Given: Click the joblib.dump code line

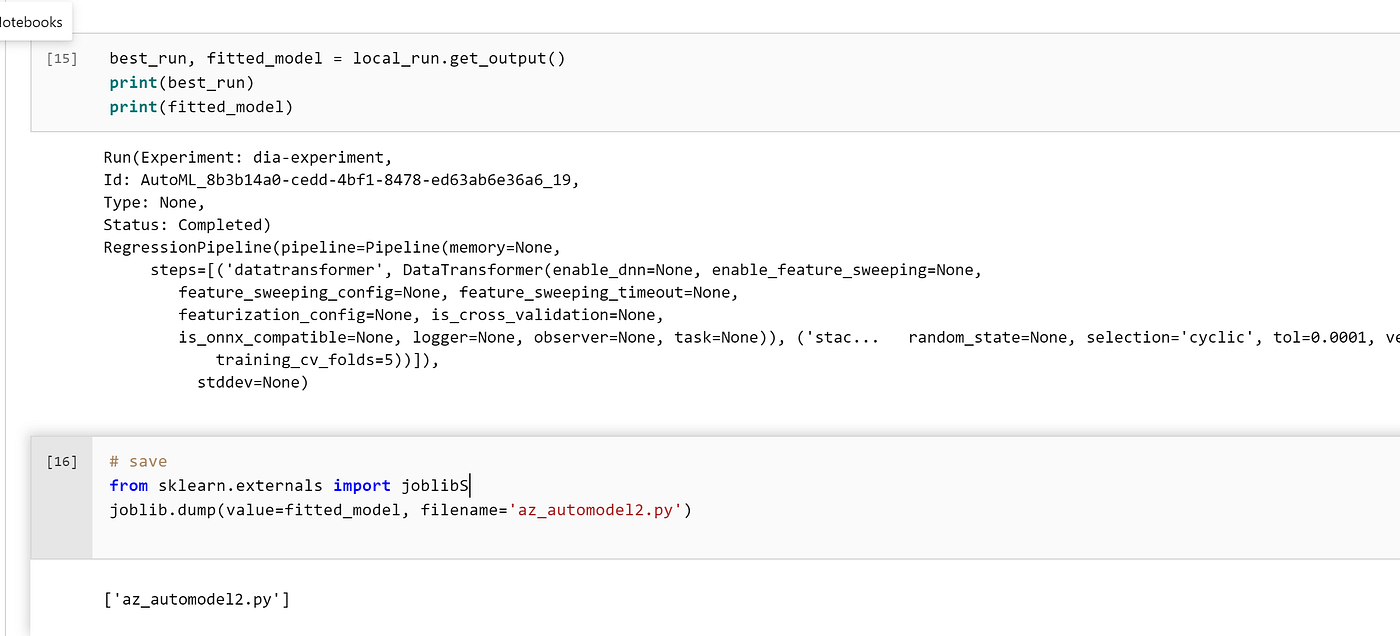Looking at the screenshot, I should click(x=300, y=509).
